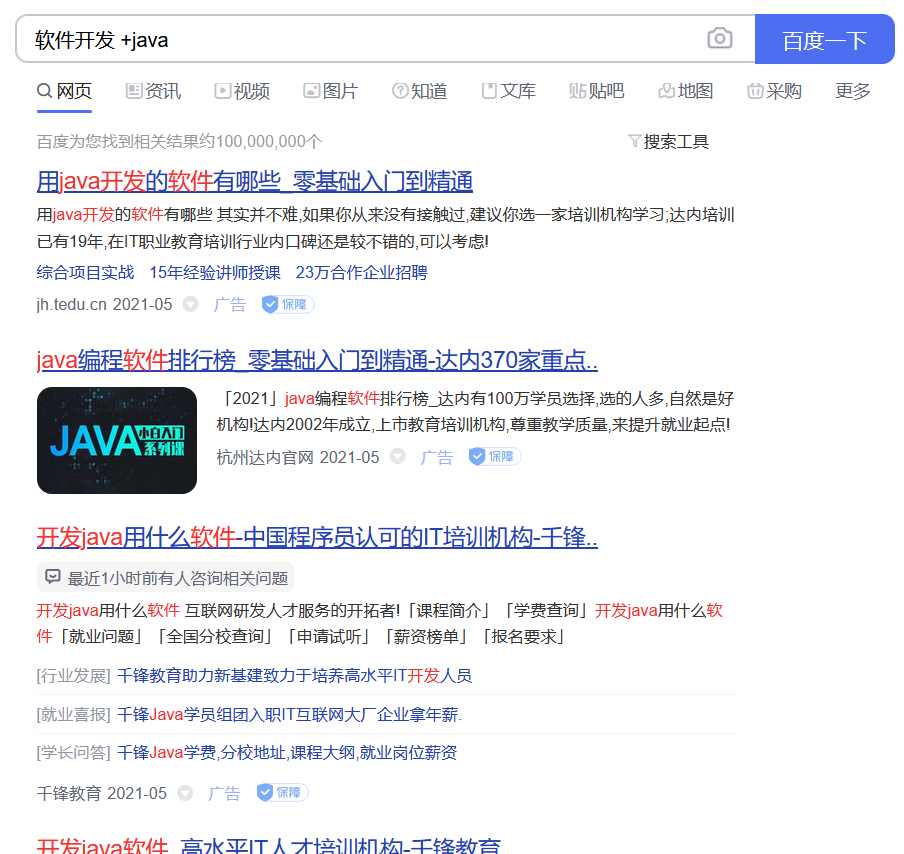The image size is (904, 854).
Task: Switch to the 图片 tab
Action: pos(331,91)
